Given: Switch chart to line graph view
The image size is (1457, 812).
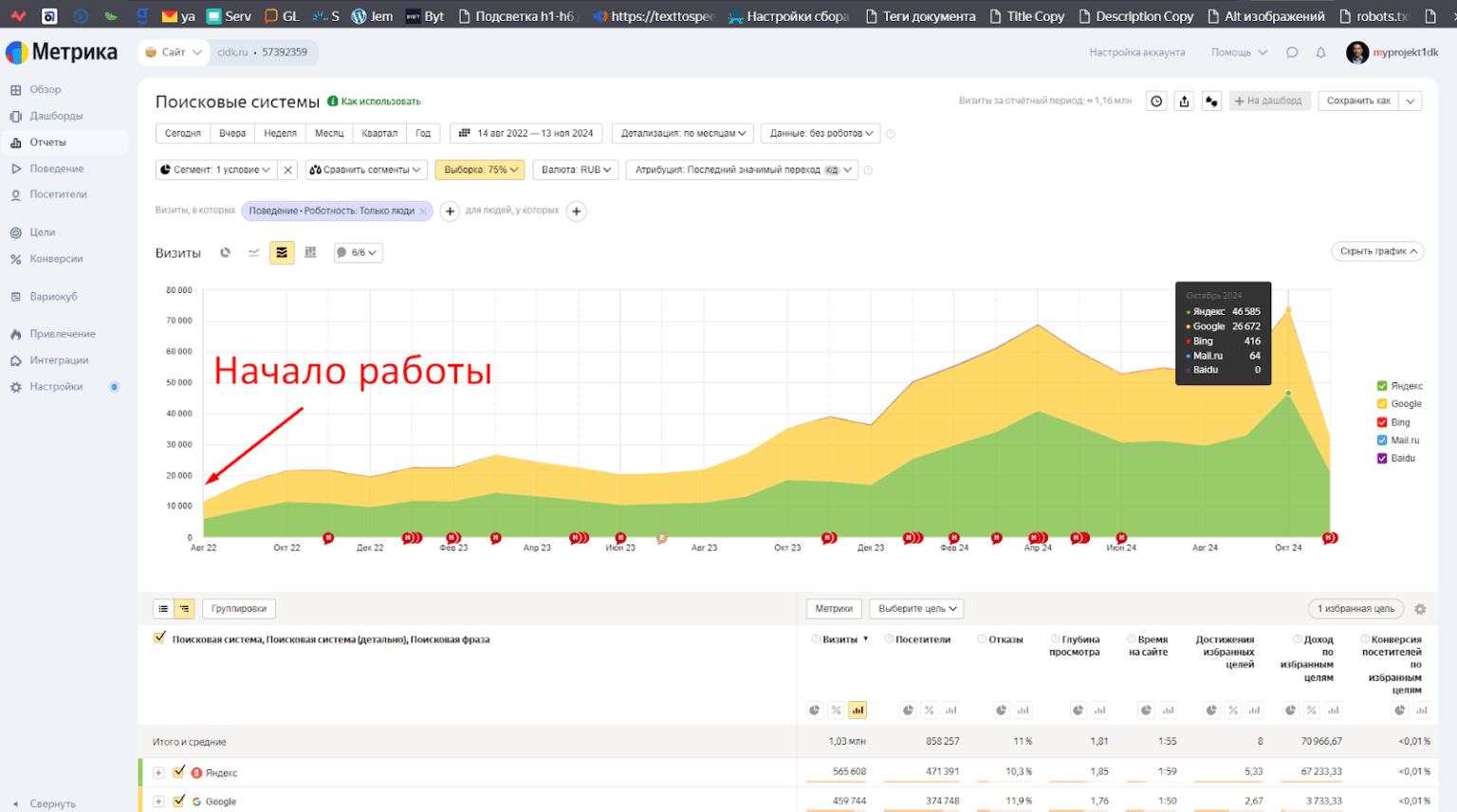Looking at the screenshot, I should coord(253,252).
